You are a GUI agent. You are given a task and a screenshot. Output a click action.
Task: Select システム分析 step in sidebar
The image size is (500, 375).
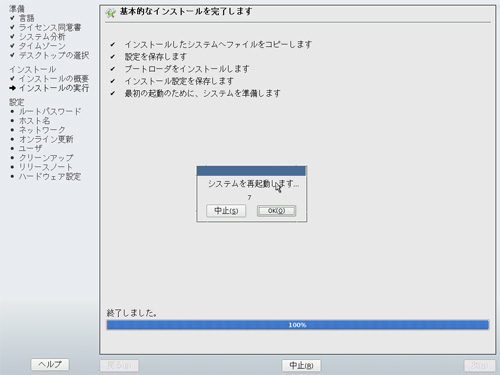42,37
